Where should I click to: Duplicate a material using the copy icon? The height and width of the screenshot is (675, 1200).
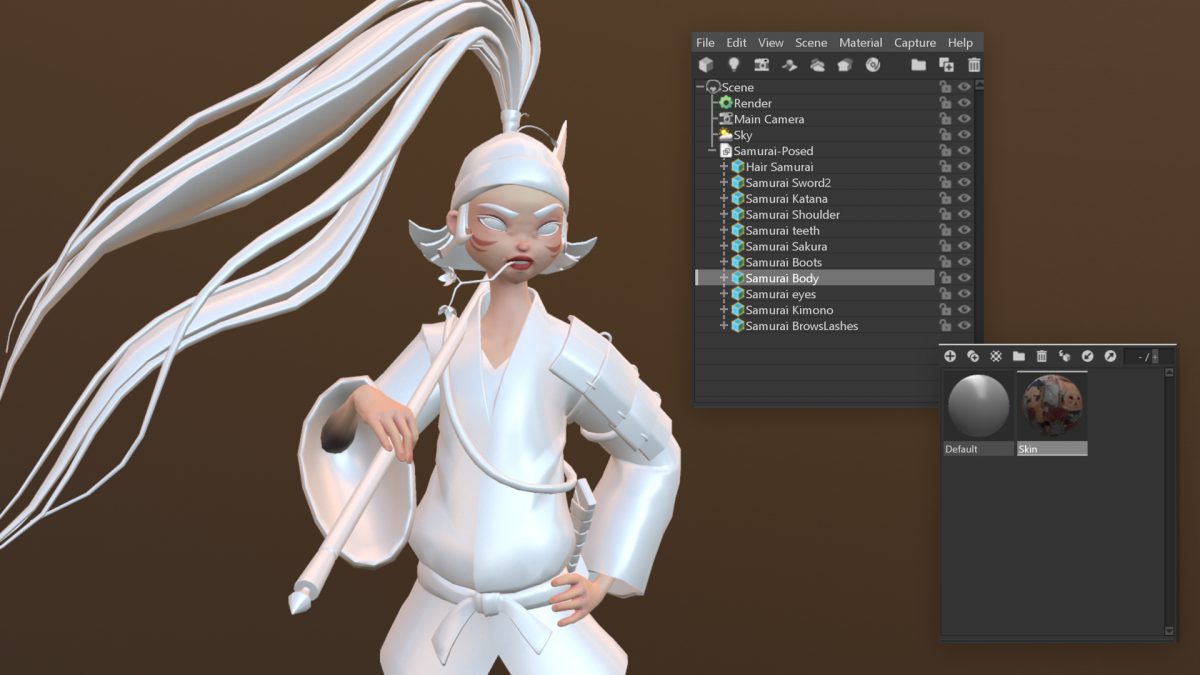click(971, 356)
